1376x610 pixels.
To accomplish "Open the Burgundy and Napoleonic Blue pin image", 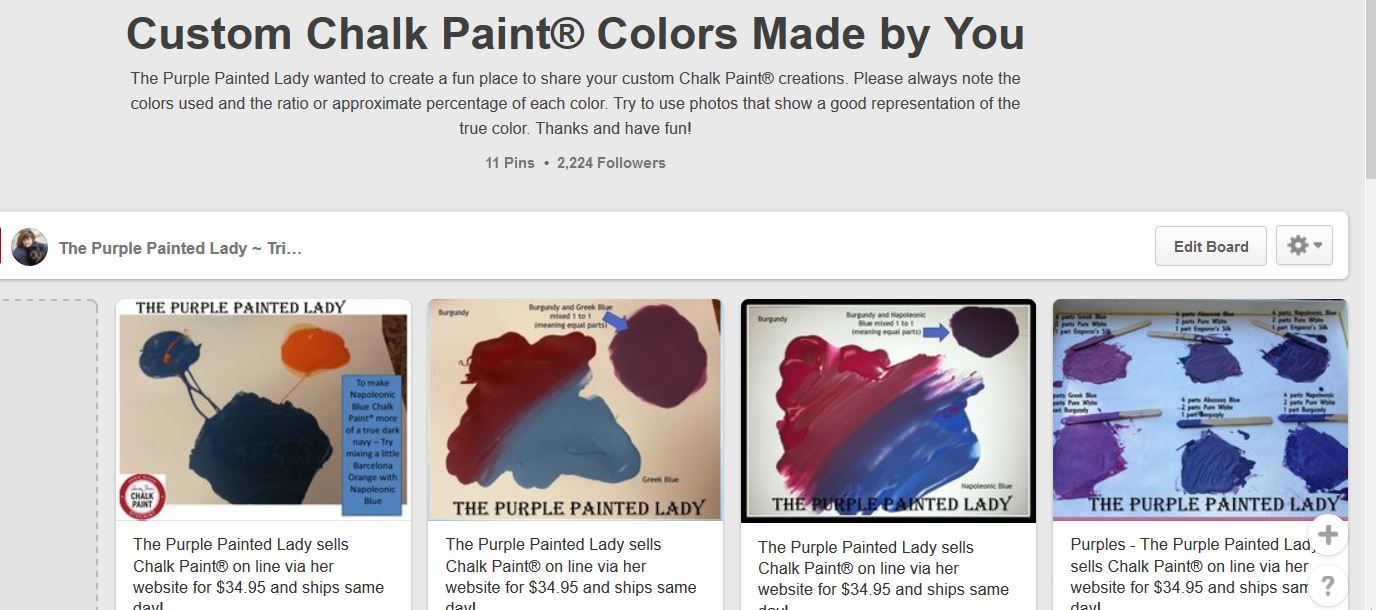I will (x=888, y=411).
